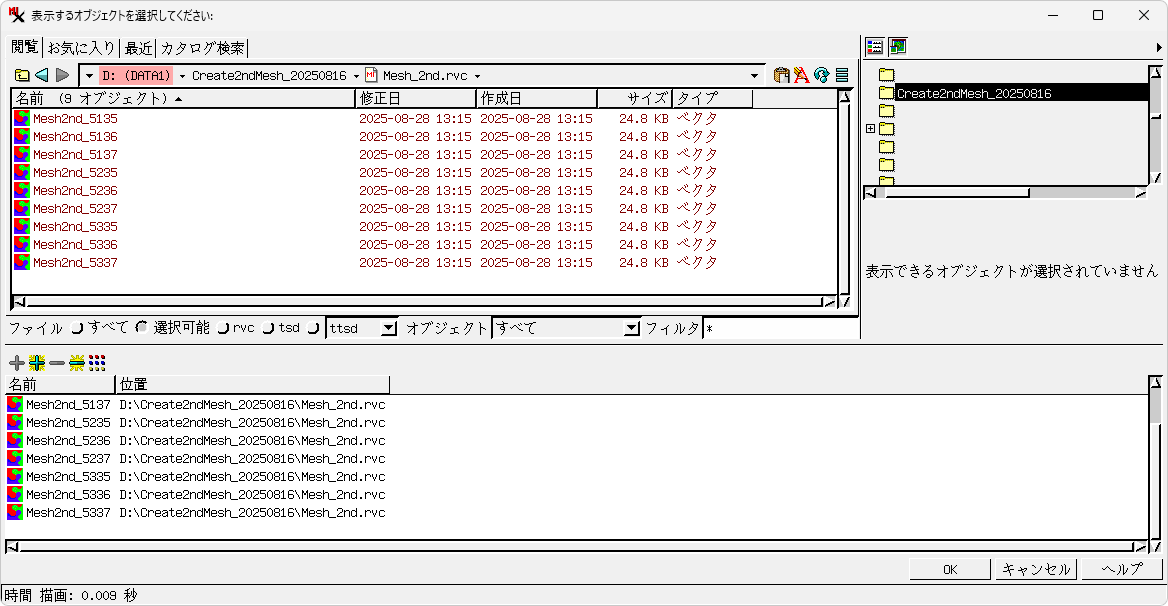Image resolution: width=1168 pixels, height=606 pixels.
Task: Click the フィルタ text input field
Action: pos(779,328)
